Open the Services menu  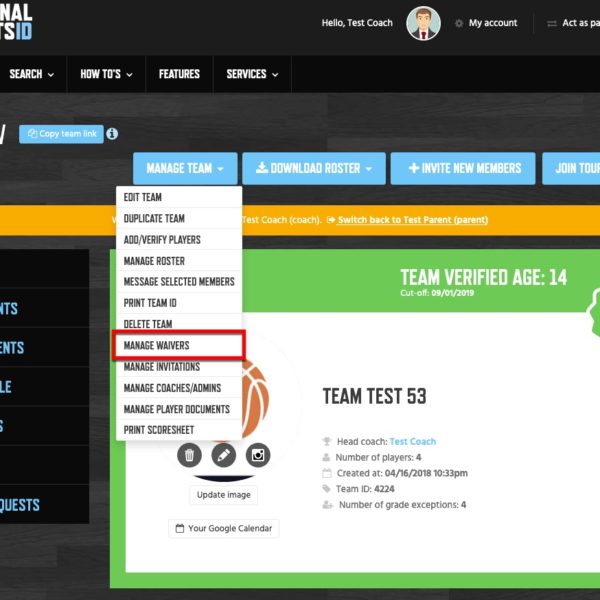252,74
